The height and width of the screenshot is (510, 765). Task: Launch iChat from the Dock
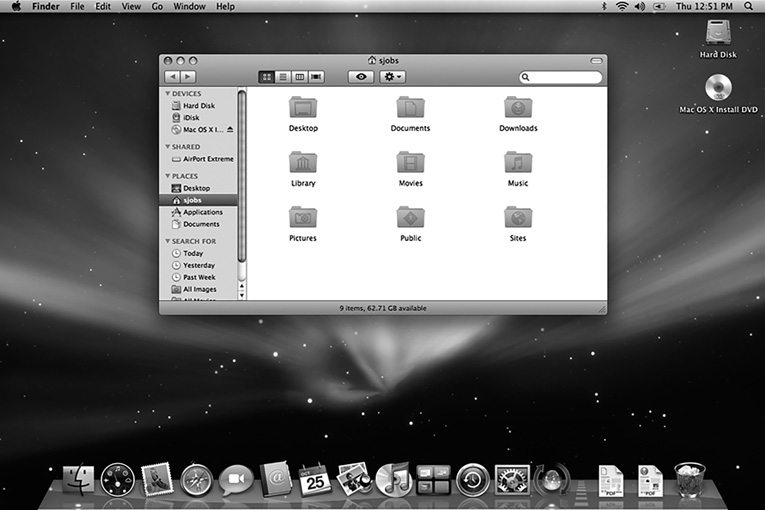tap(236, 480)
